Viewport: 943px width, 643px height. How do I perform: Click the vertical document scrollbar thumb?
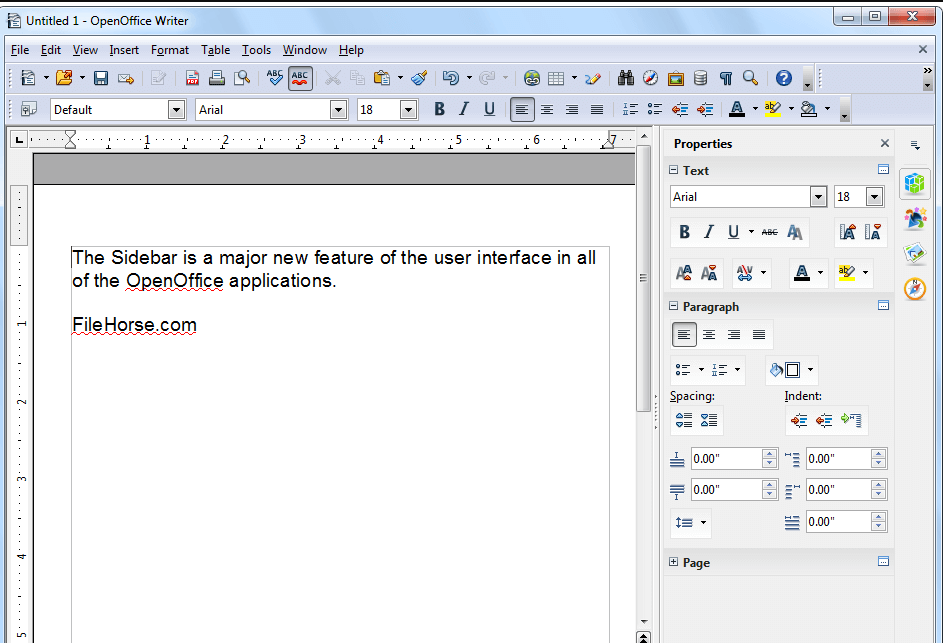643,278
